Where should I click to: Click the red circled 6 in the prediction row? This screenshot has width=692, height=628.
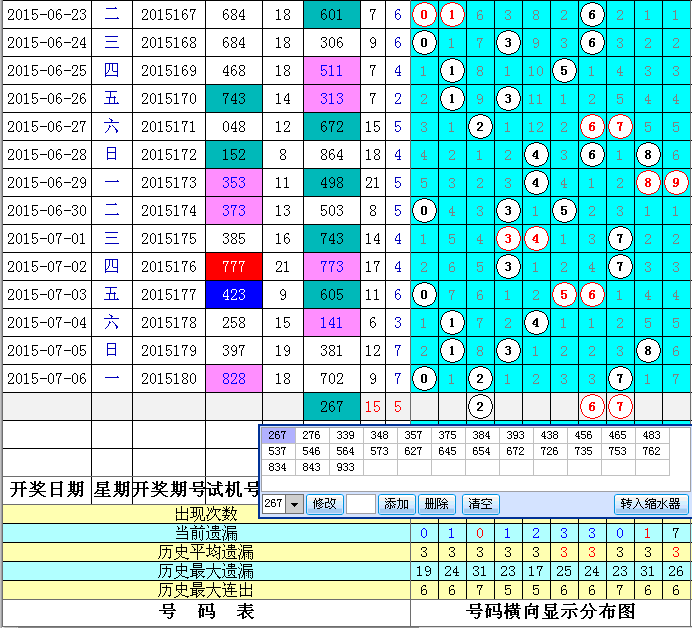[x=592, y=406]
